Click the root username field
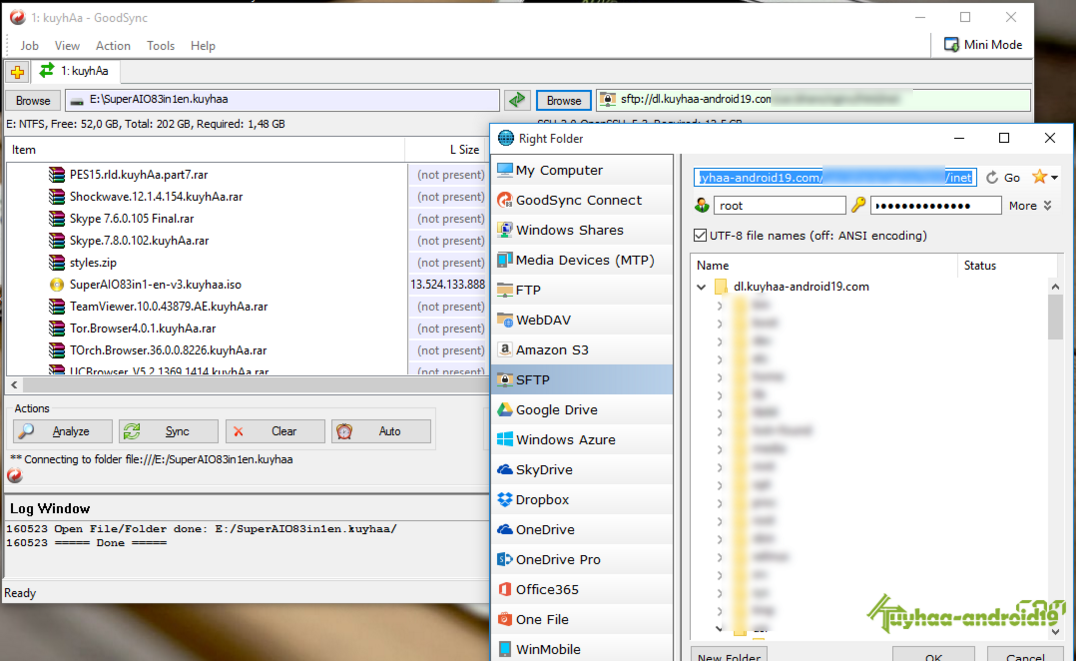 780,205
